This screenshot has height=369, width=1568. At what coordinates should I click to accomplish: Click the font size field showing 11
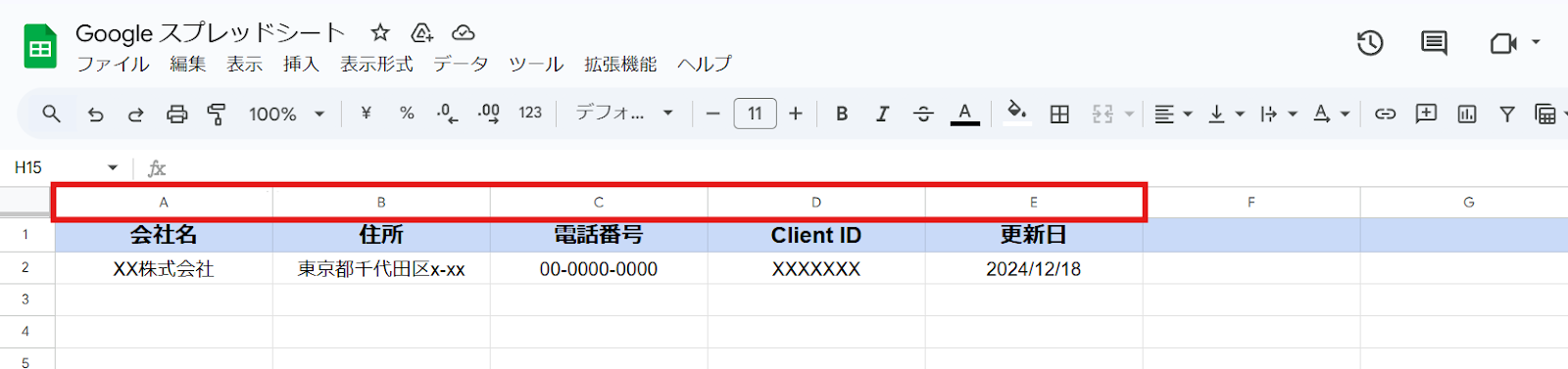click(x=755, y=114)
